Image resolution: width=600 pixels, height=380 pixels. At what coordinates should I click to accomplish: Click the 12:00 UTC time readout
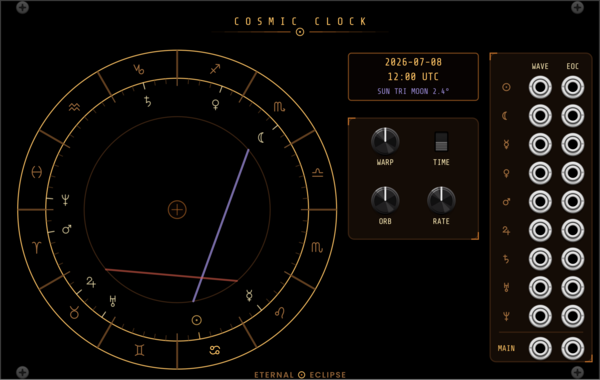pyautogui.click(x=413, y=77)
